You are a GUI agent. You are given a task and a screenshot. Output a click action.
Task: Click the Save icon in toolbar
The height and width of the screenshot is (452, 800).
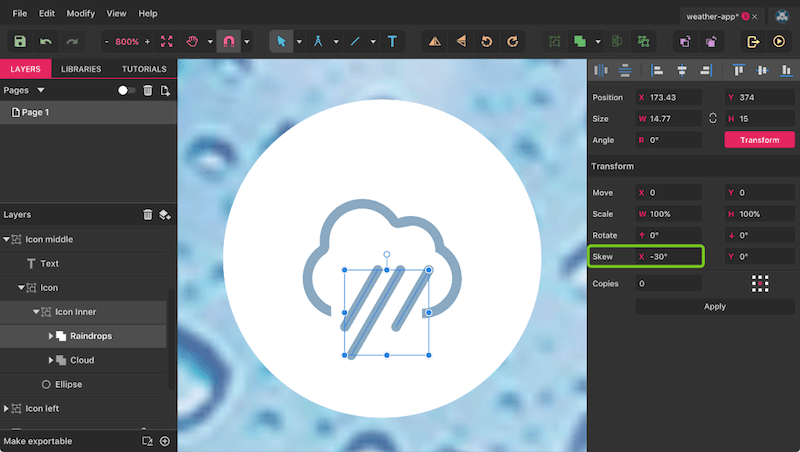19,41
